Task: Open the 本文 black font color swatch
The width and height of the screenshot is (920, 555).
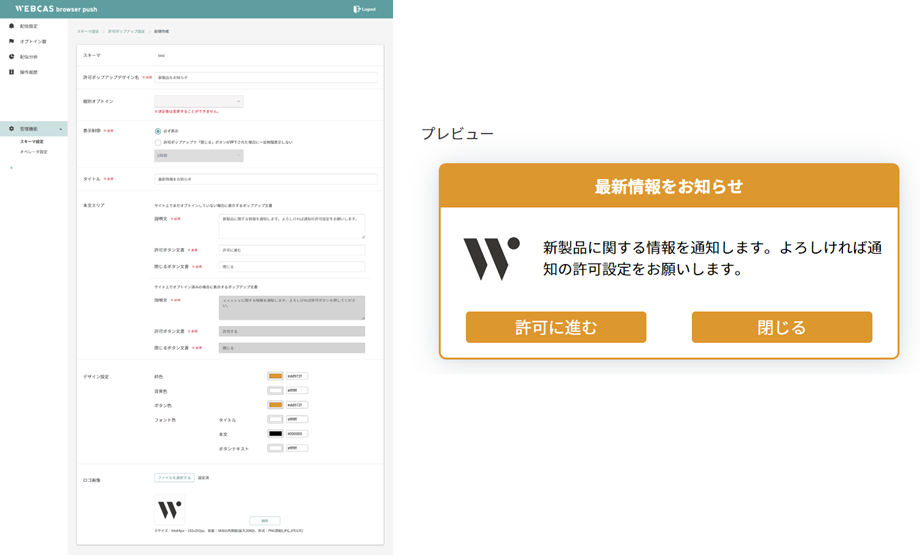Action: click(275, 434)
